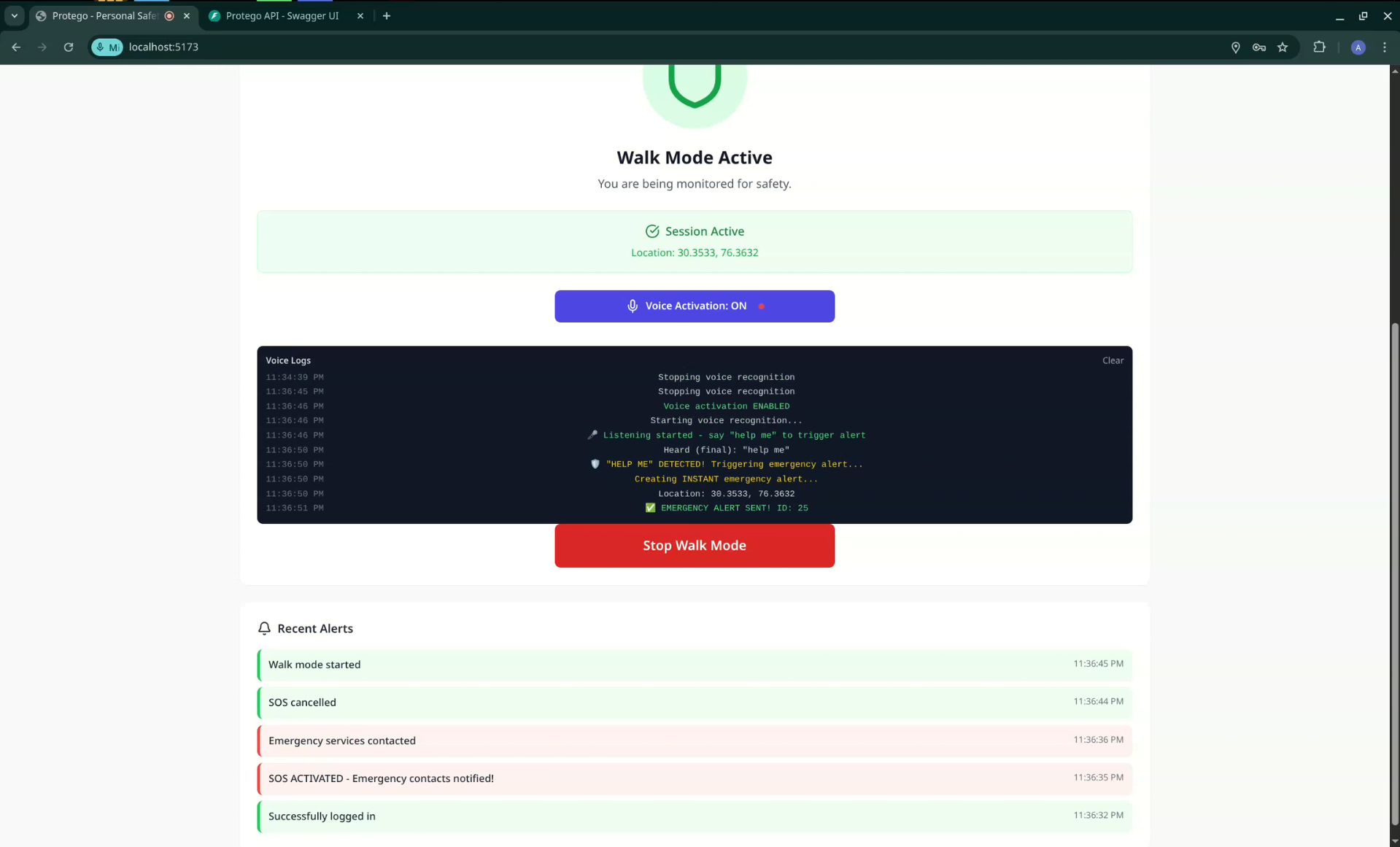Click the Stop Walk Mode button
The image size is (1400, 847).
coord(695,546)
